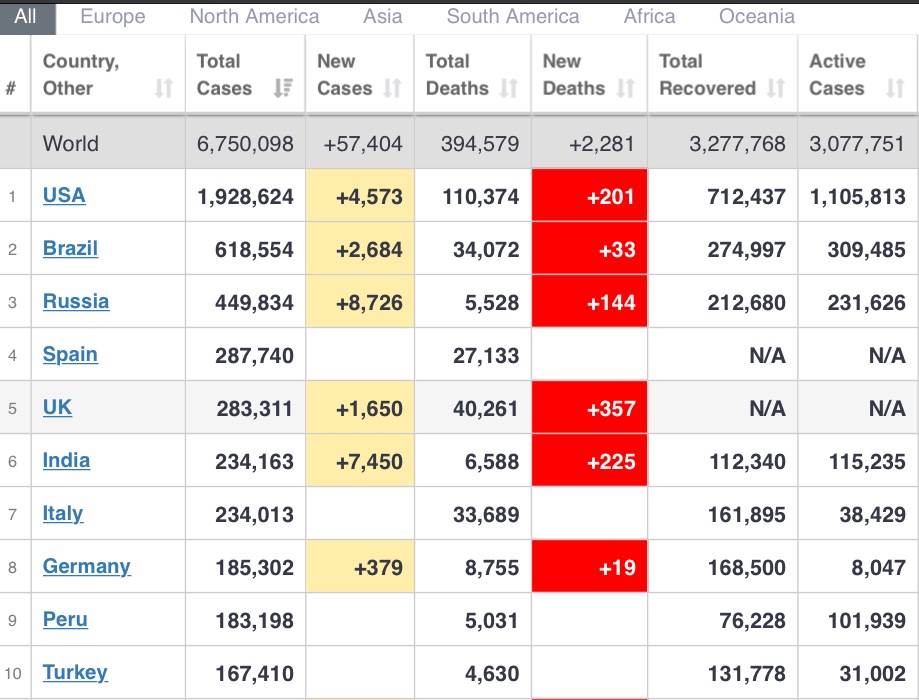The height and width of the screenshot is (700, 919).
Task: Click the New Deaths header label
Action: click(574, 74)
